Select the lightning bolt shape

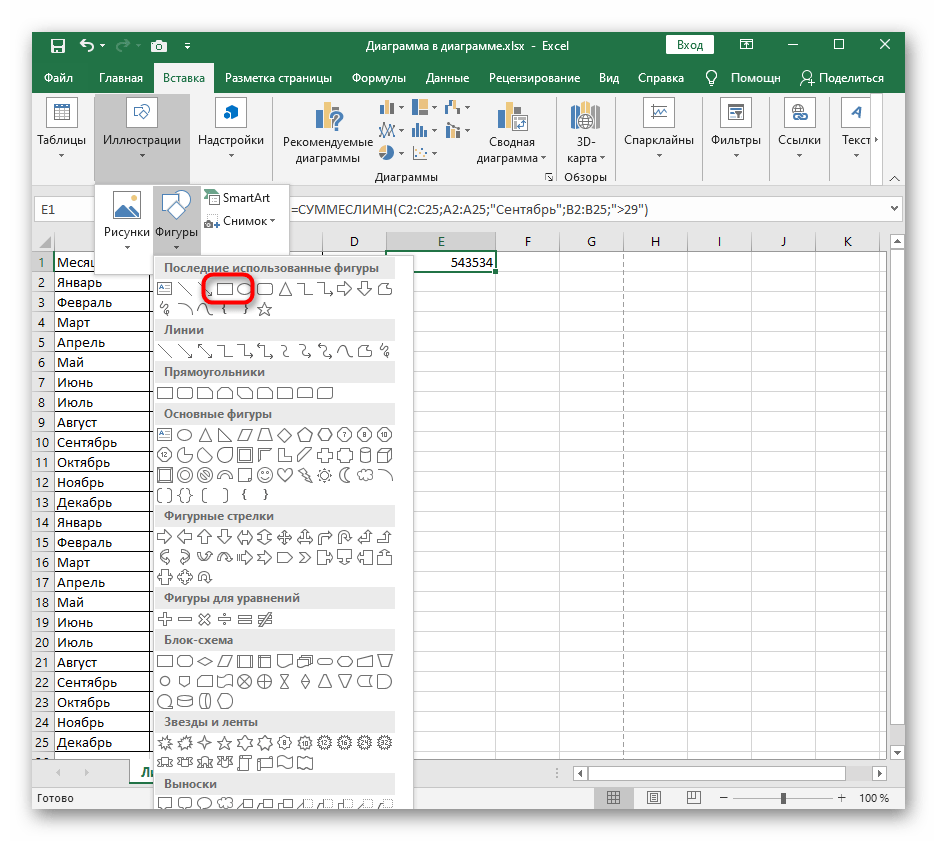305,474
